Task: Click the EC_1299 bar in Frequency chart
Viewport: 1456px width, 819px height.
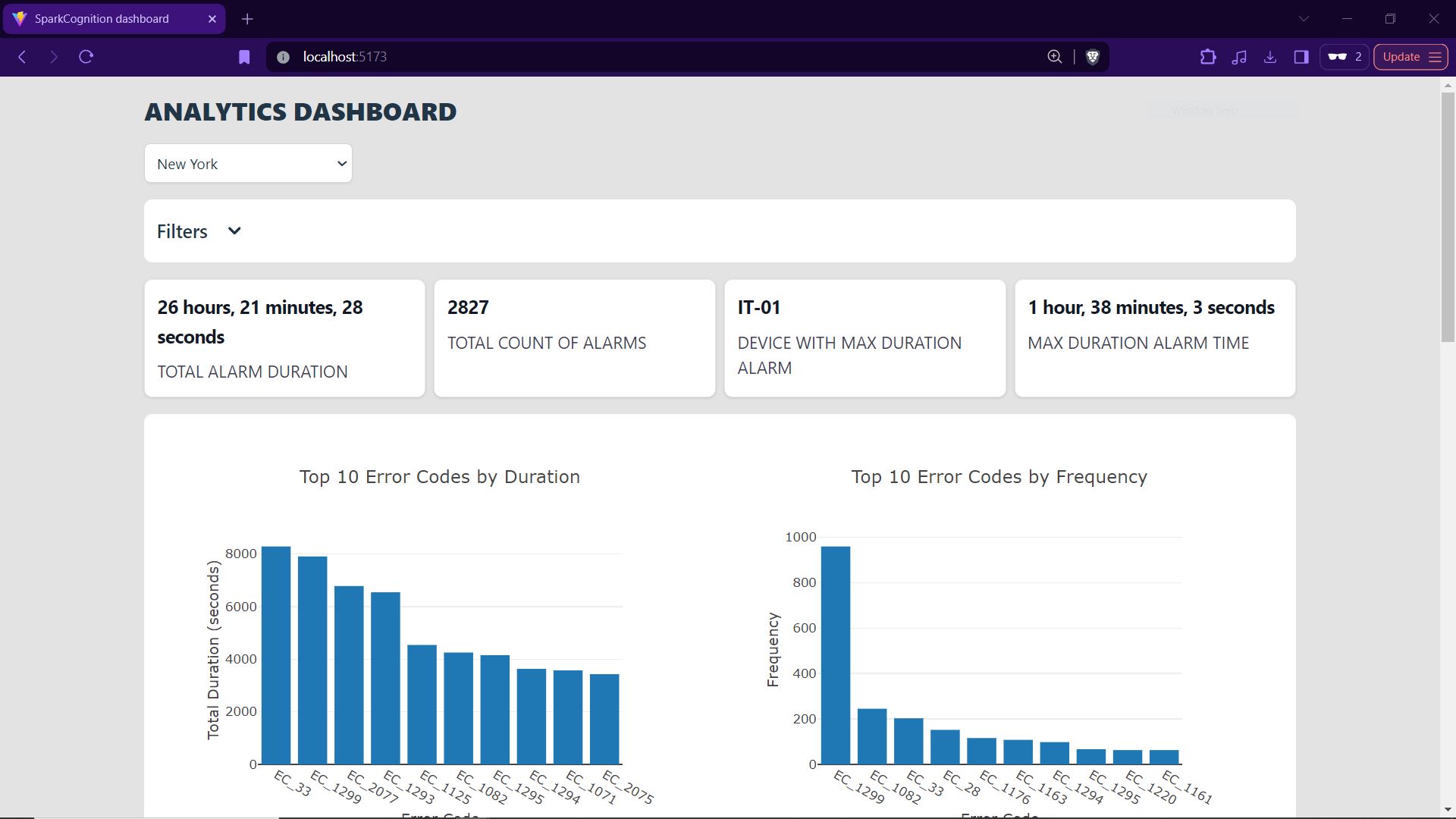Action: [x=835, y=655]
